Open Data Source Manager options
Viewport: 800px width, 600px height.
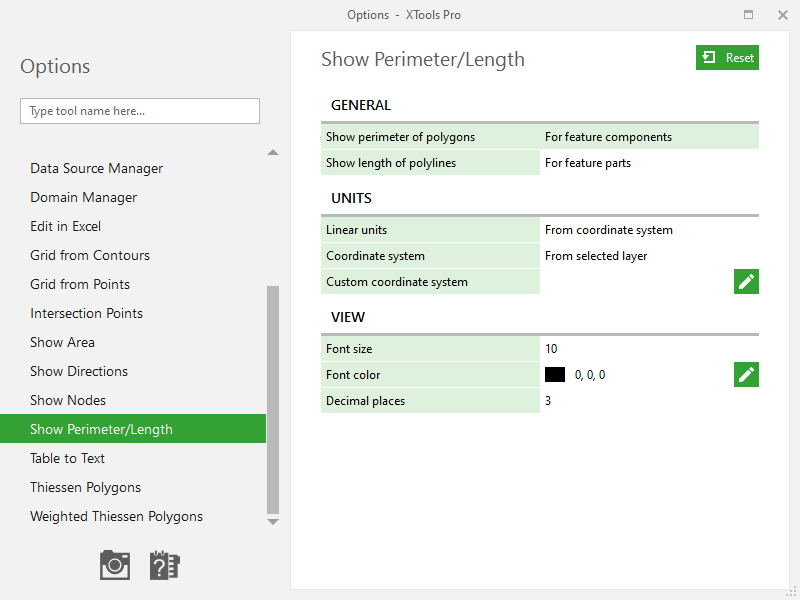pyautogui.click(x=96, y=168)
